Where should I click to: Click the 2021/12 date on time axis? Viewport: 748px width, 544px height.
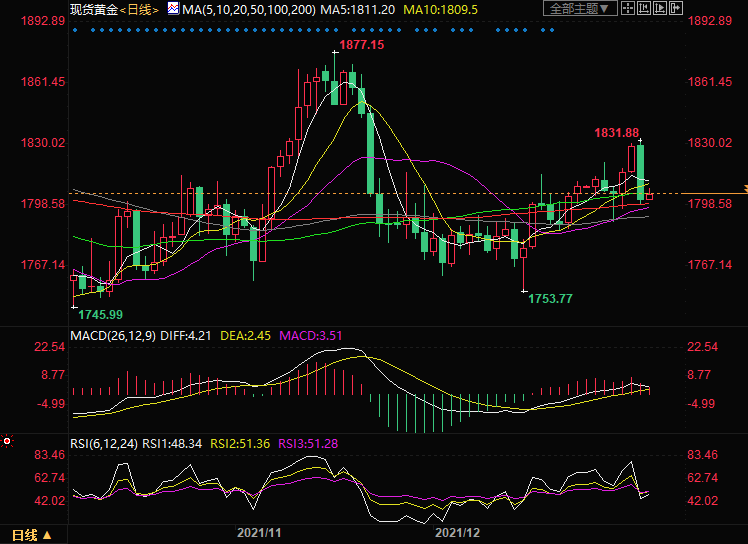coord(458,534)
